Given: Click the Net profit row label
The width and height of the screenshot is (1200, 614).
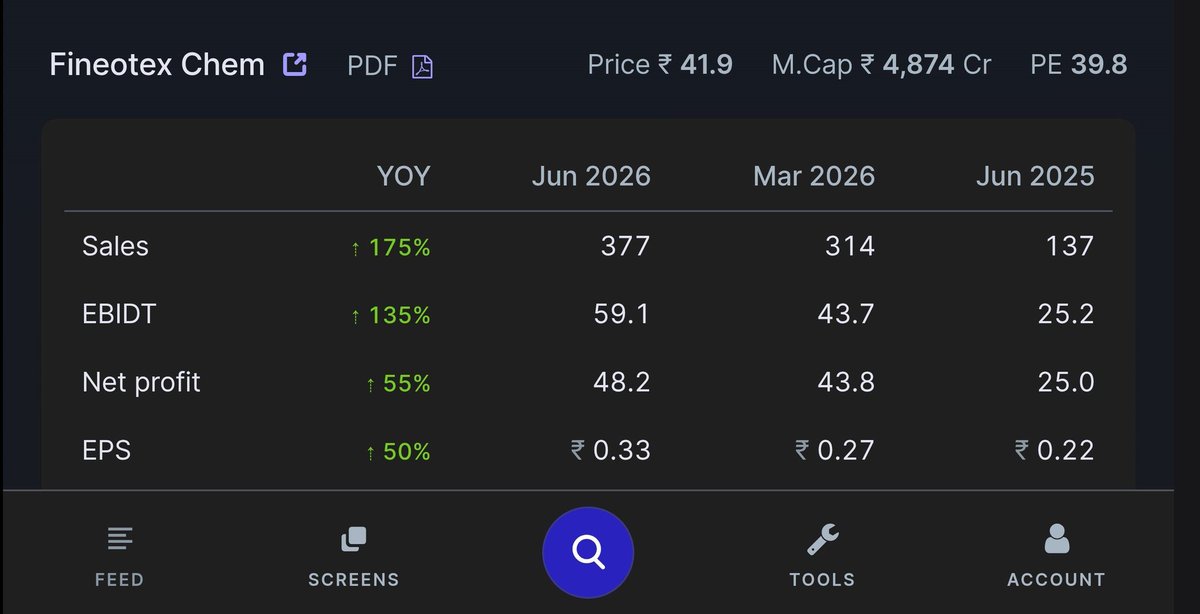Looking at the screenshot, I should (x=141, y=383).
